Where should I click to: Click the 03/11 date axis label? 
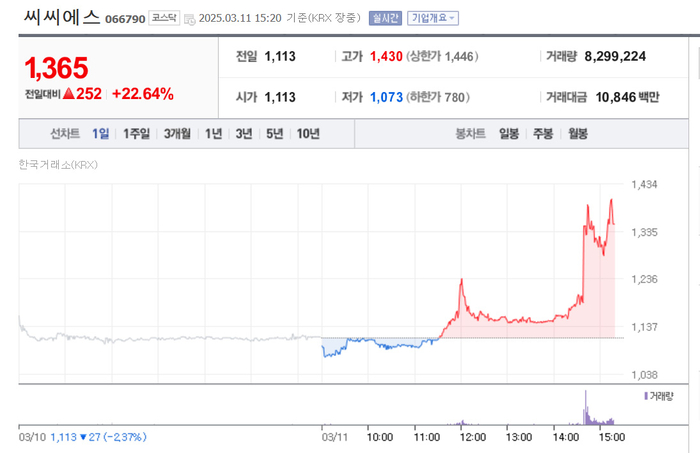coord(335,437)
